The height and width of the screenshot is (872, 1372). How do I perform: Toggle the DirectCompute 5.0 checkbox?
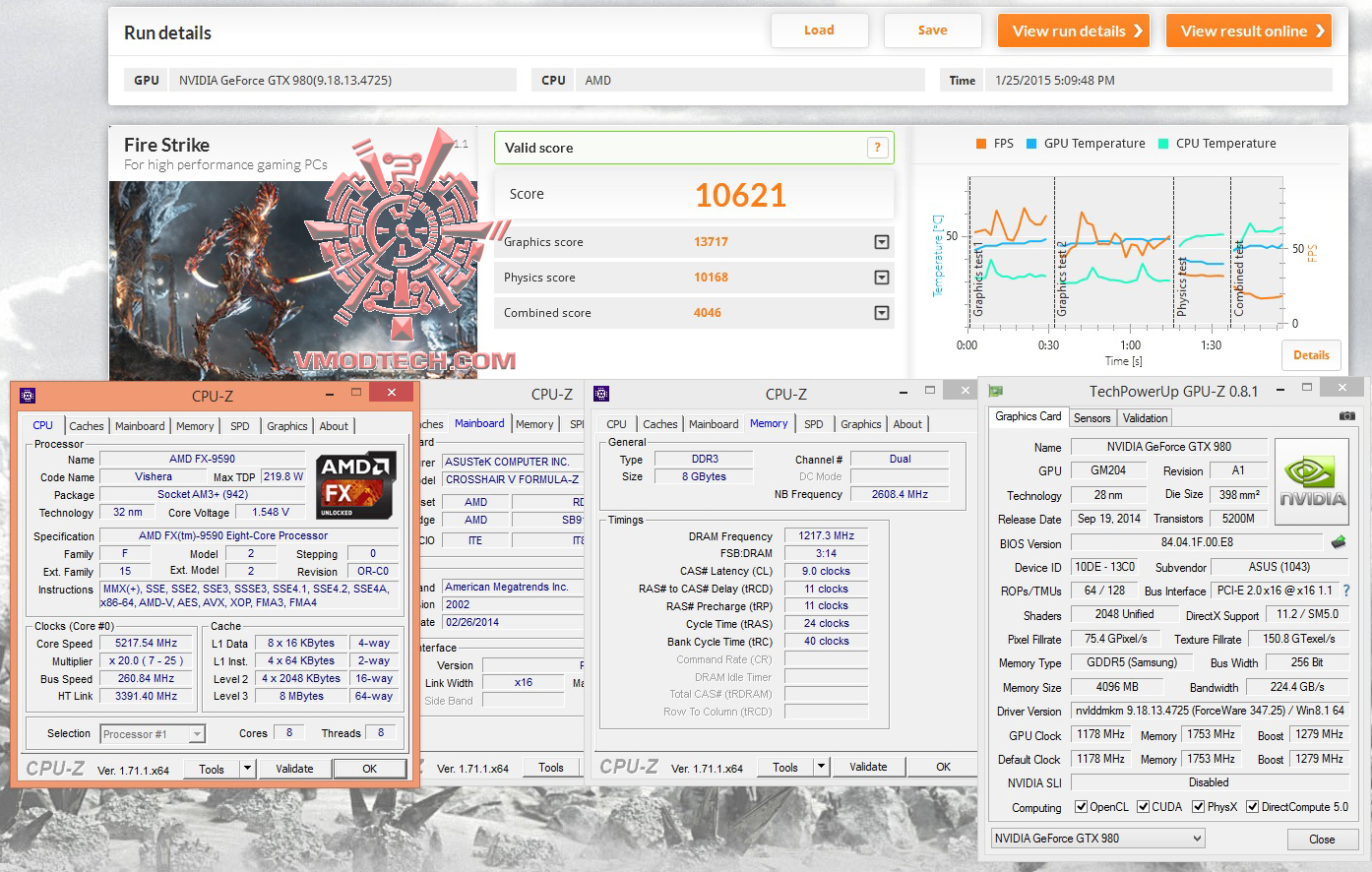pos(1253,807)
